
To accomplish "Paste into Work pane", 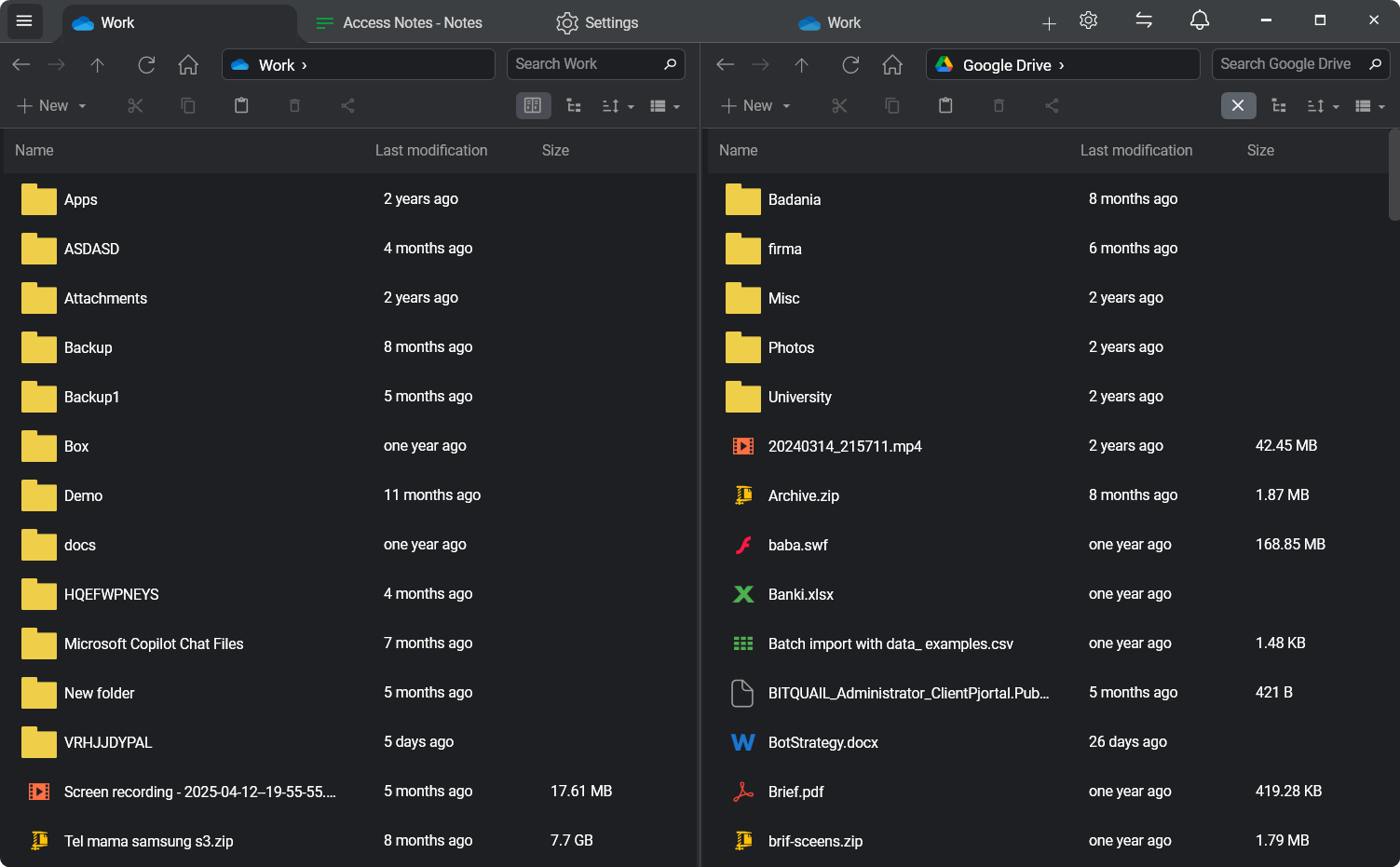I will 241,105.
